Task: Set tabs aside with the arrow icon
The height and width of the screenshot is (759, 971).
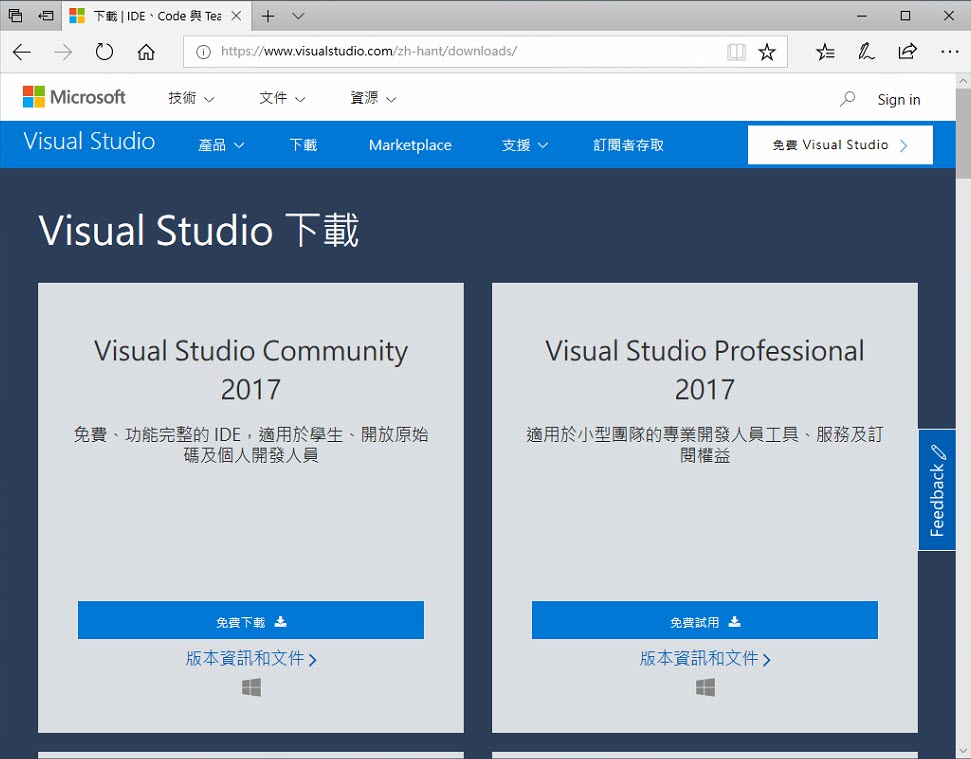Action: pyautogui.click(x=46, y=15)
